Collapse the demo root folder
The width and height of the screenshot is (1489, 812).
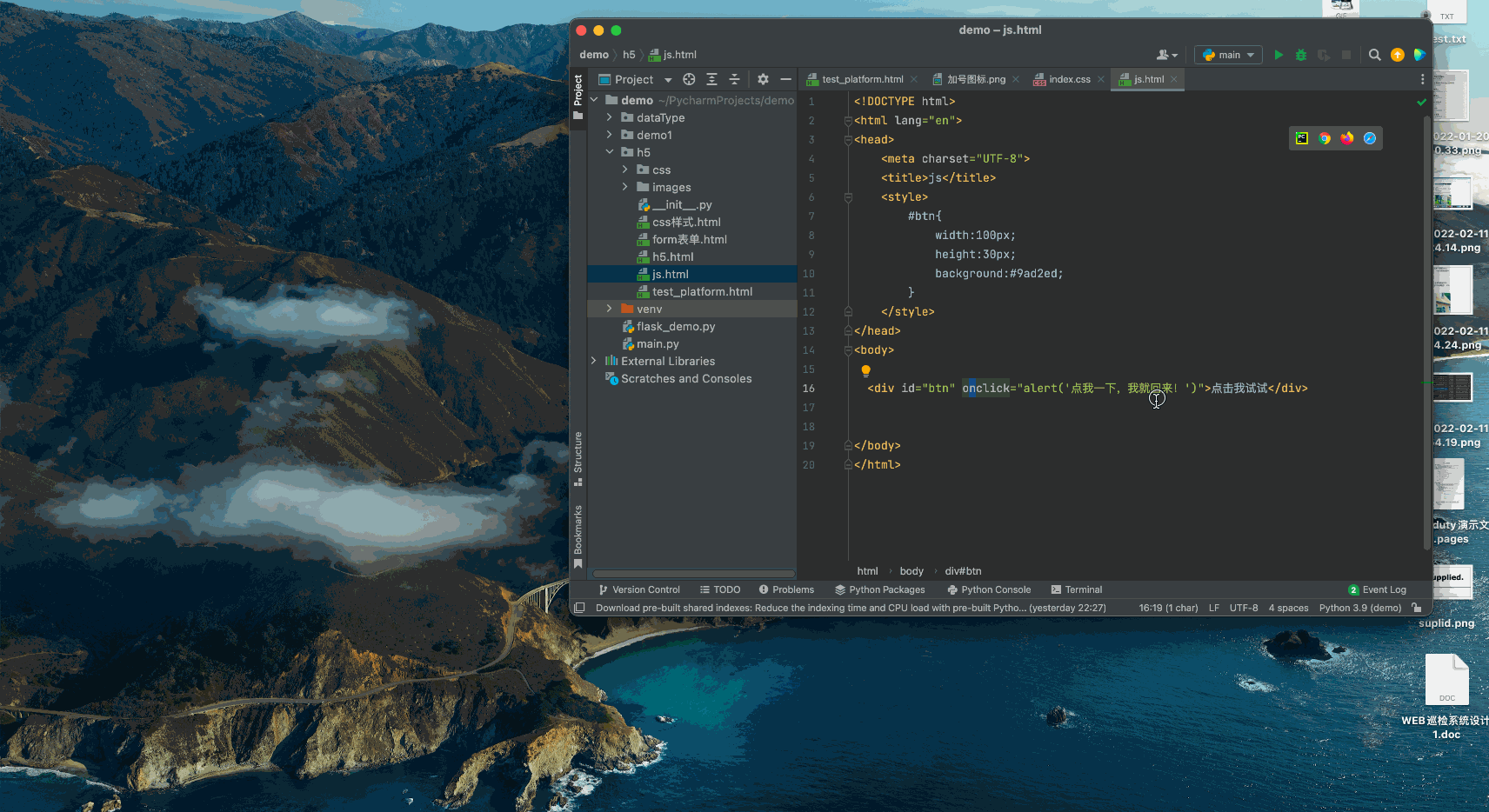click(x=594, y=100)
